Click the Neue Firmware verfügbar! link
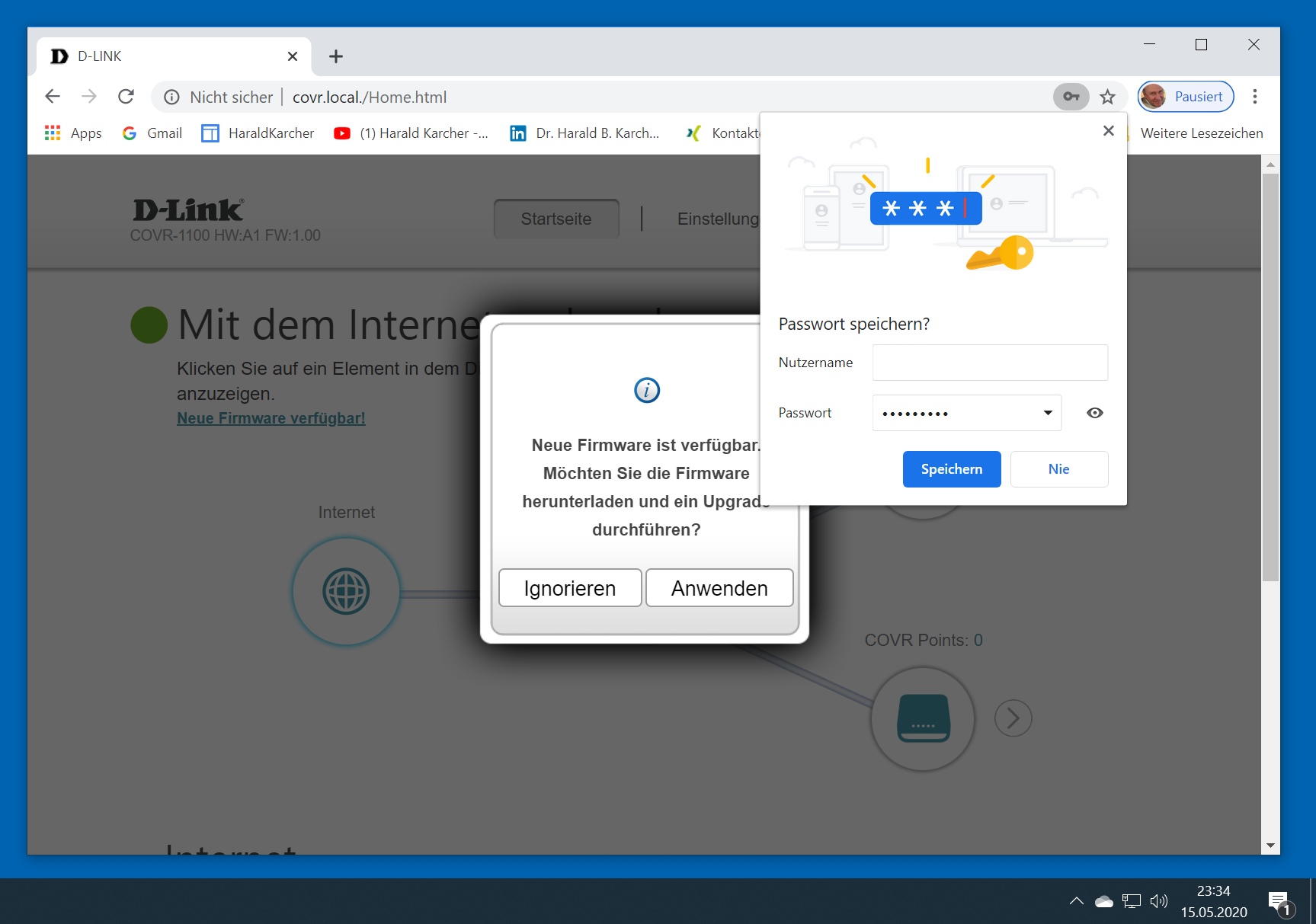The width and height of the screenshot is (1316, 924). point(271,418)
